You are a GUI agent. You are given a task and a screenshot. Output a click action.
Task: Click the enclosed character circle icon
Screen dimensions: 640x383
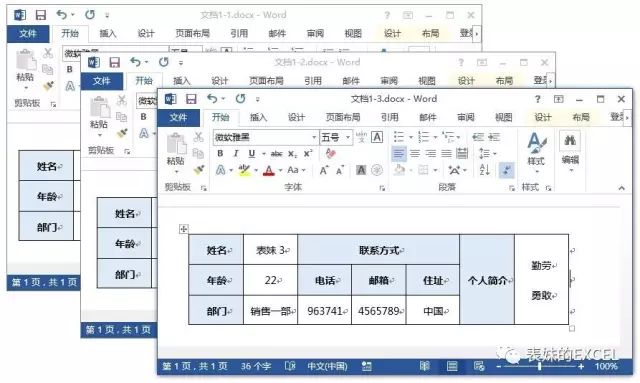tap(377, 170)
